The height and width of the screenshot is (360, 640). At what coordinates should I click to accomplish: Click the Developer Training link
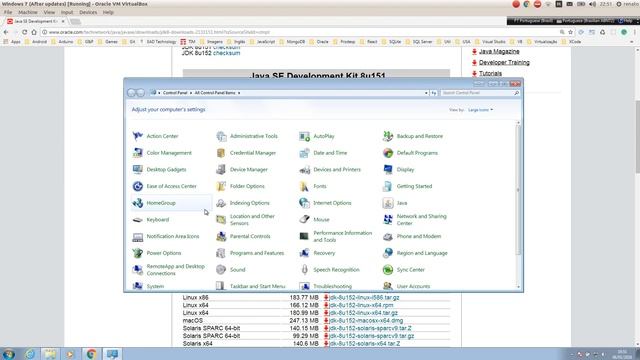click(504, 62)
